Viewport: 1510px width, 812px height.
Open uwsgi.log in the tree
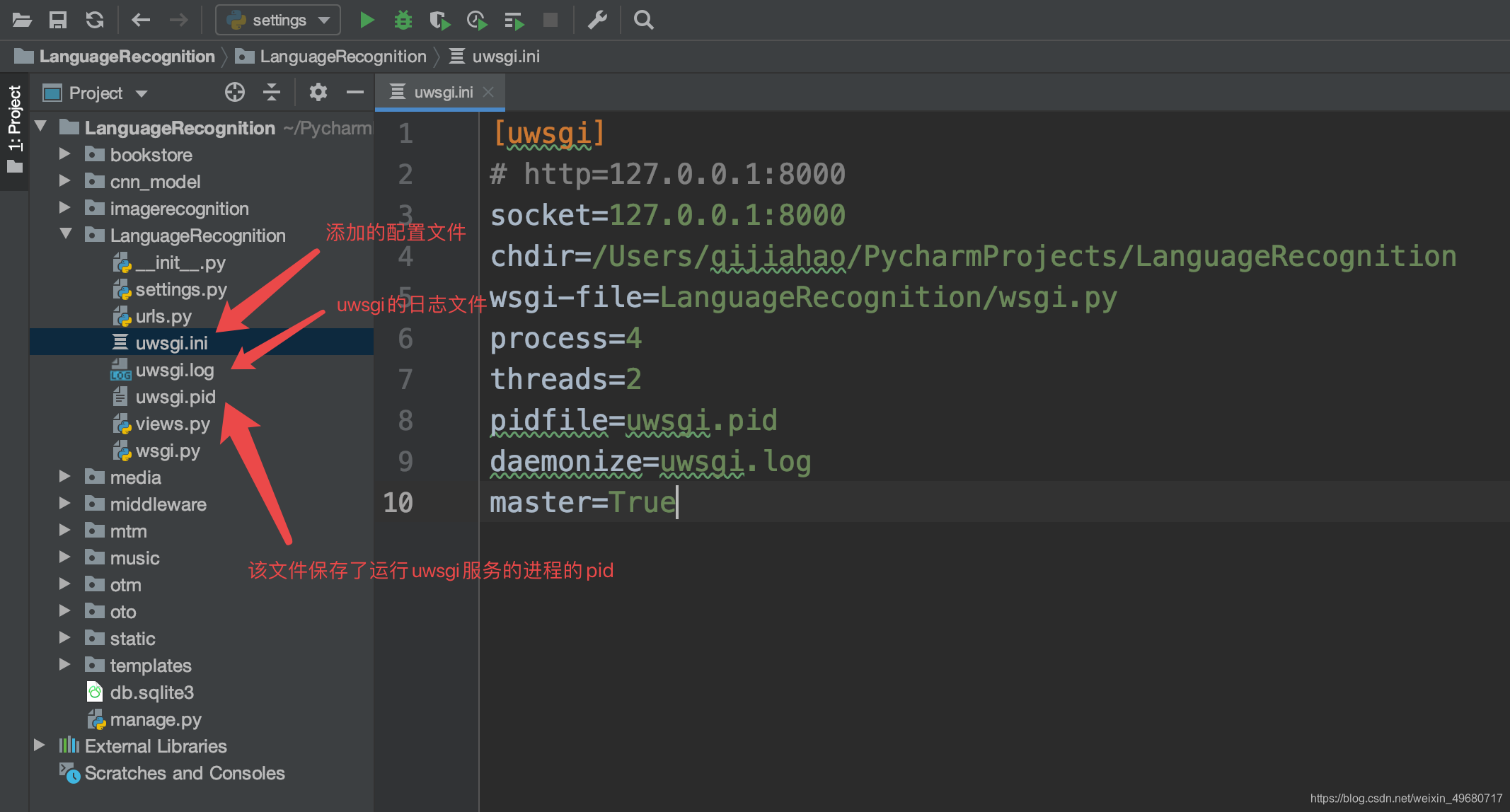(x=174, y=370)
